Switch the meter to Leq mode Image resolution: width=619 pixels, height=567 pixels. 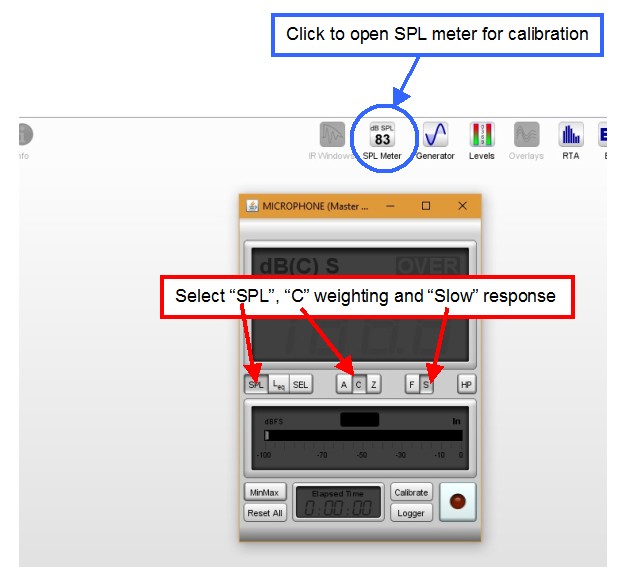pyautogui.click(x=278, y=384)
